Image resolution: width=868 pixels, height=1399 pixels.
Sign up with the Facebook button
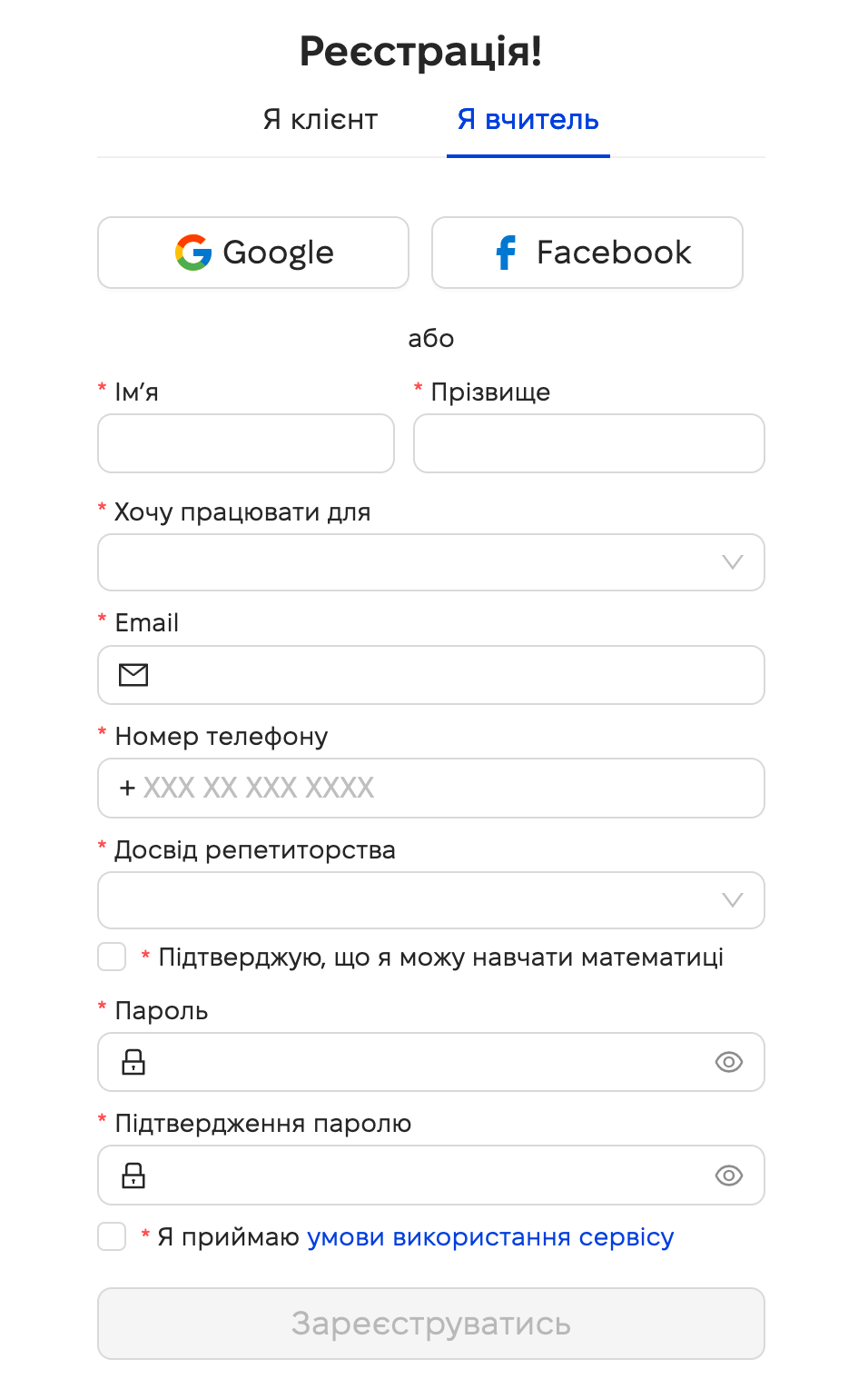tap(587, 253)
